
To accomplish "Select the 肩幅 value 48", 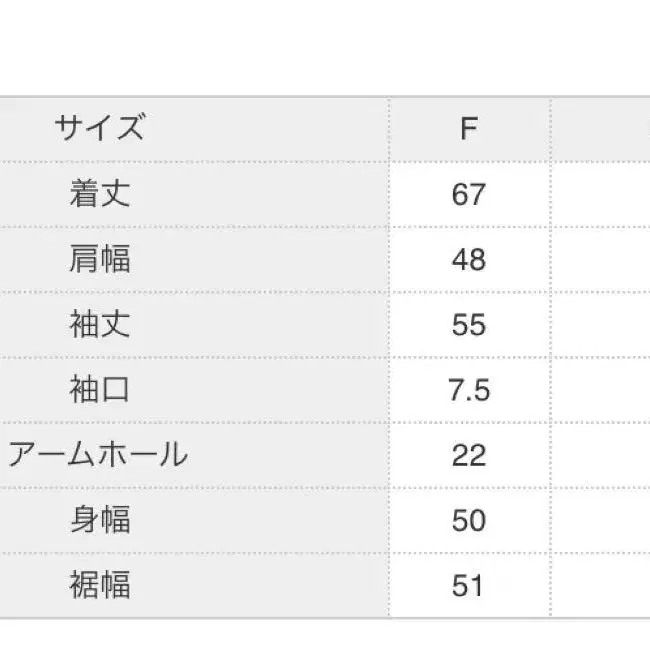I will pos(468,259).
